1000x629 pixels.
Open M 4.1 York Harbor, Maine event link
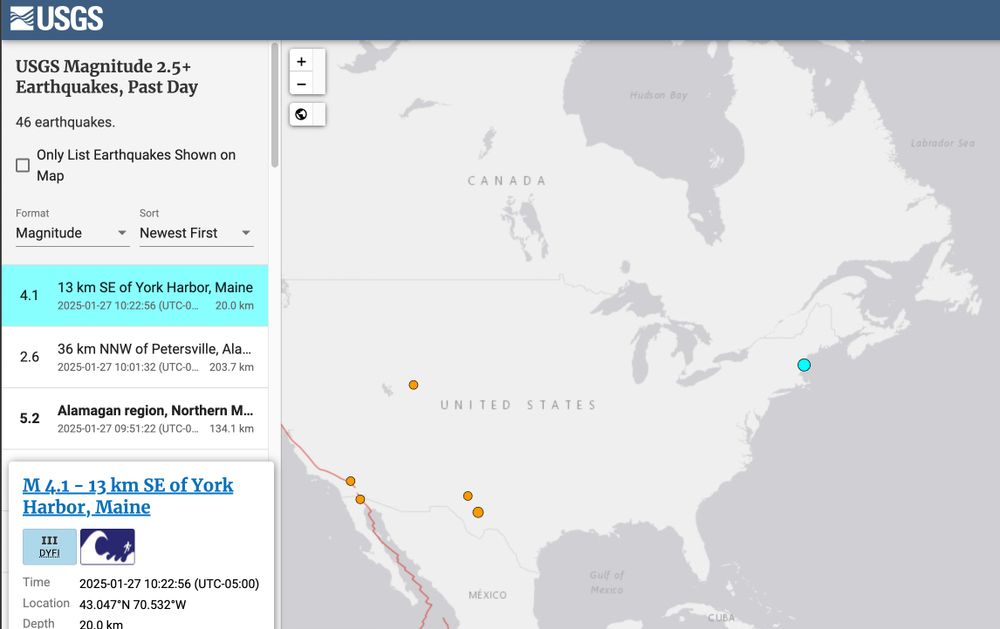point(128,496)
